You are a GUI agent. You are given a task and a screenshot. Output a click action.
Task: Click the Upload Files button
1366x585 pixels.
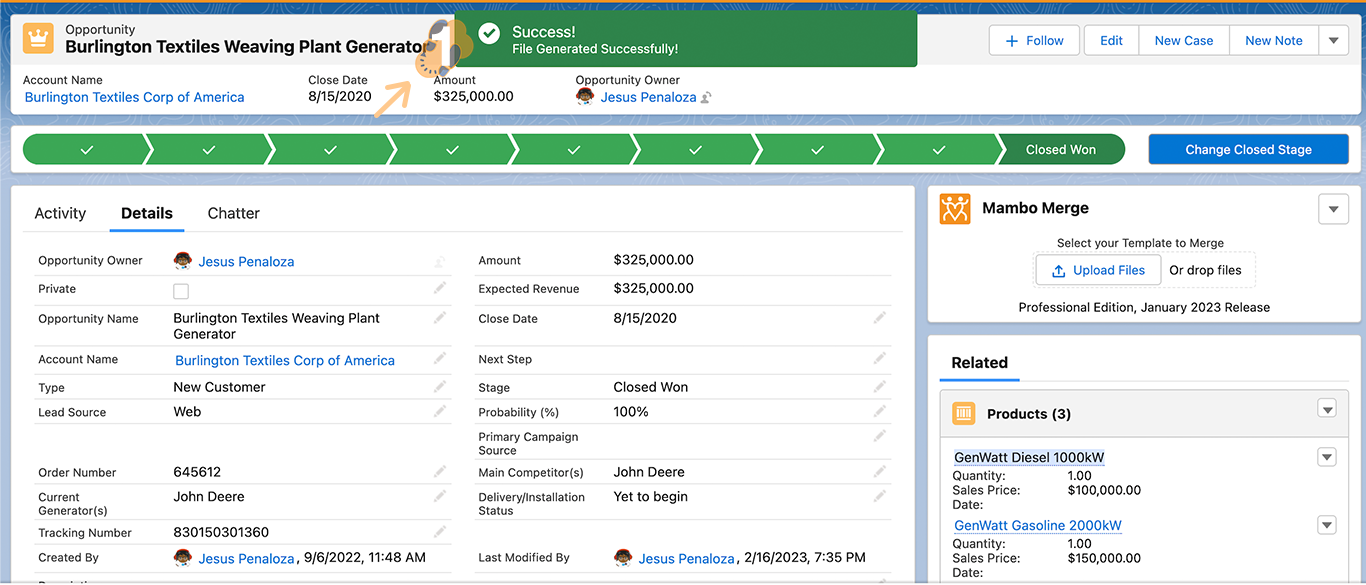point(1097,270)
